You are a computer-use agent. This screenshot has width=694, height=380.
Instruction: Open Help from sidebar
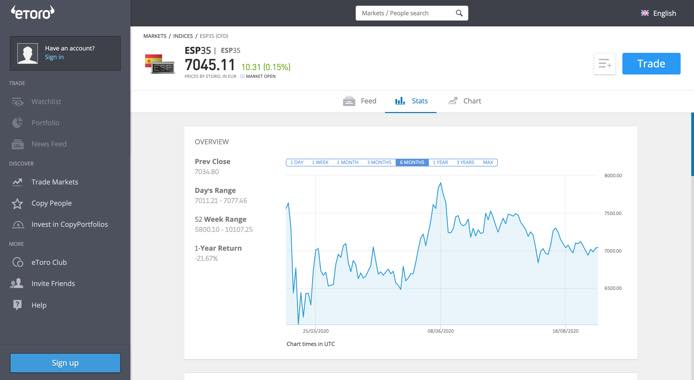pos(39,305)
